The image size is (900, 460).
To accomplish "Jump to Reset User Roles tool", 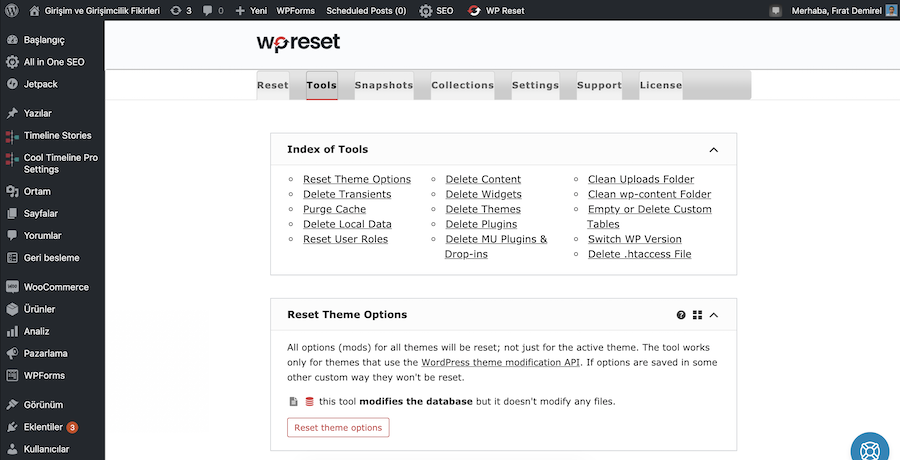I will [346, 239].
